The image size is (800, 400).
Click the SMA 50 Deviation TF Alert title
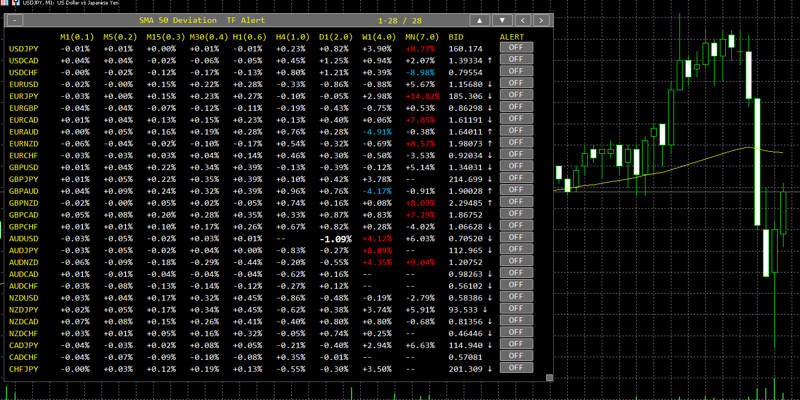coord(202,20)
